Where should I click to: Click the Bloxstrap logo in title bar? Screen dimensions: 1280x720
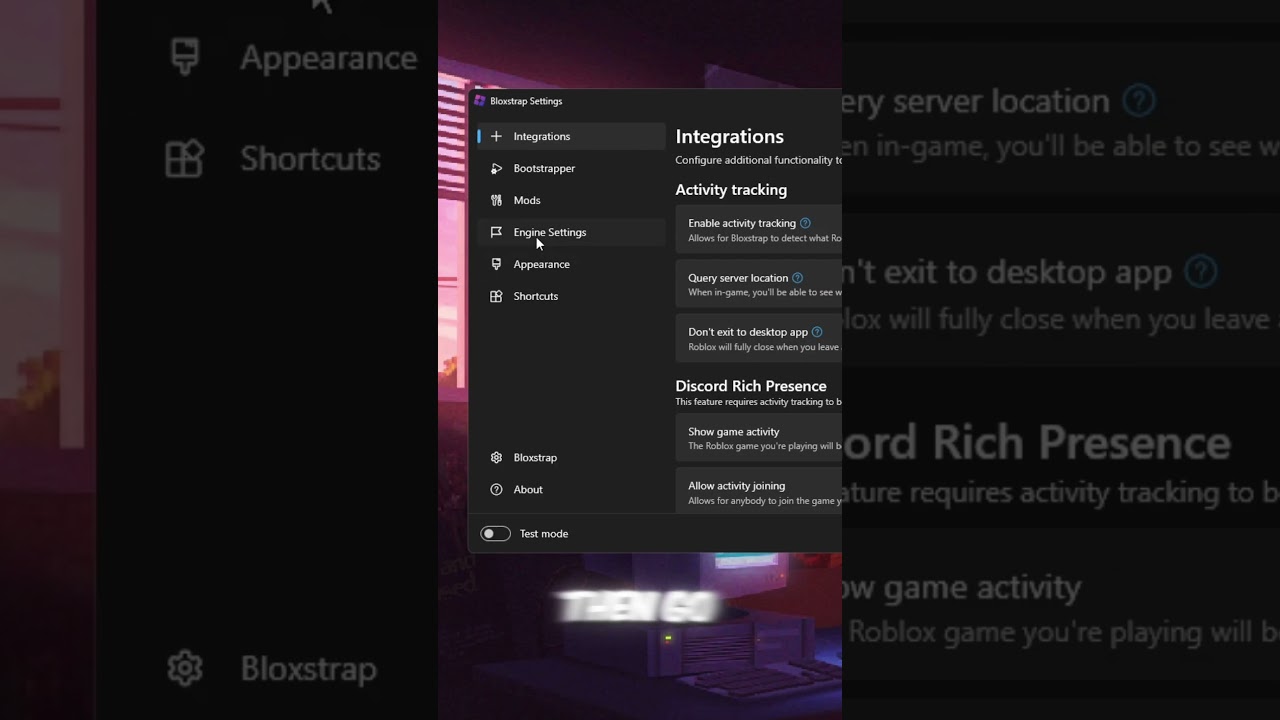pyautogui.click(x=480, y=101)
